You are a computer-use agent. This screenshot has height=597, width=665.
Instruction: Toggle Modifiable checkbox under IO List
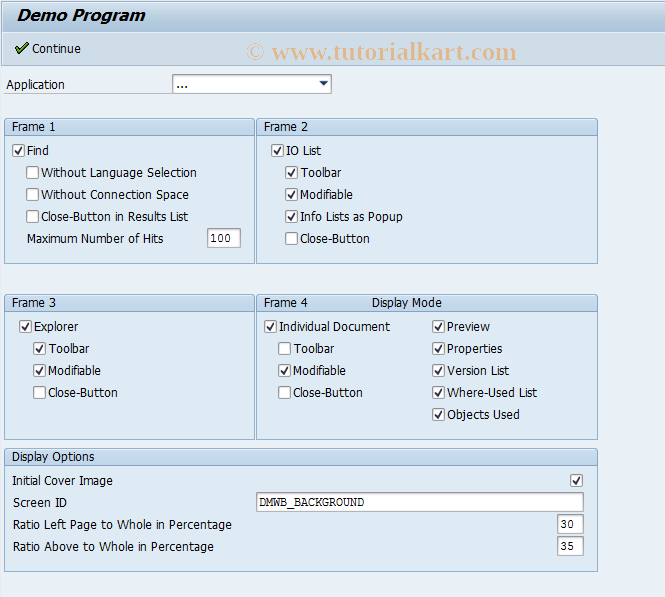click(291, 195)
